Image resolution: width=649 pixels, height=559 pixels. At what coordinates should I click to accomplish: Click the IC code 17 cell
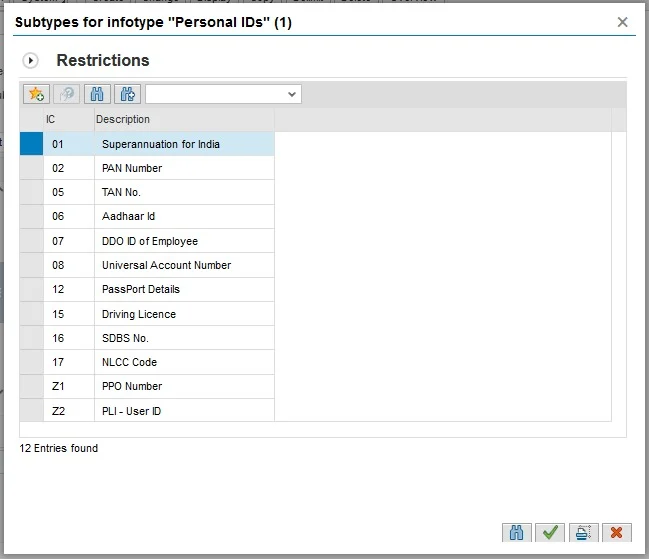click(x=69, y=362)
